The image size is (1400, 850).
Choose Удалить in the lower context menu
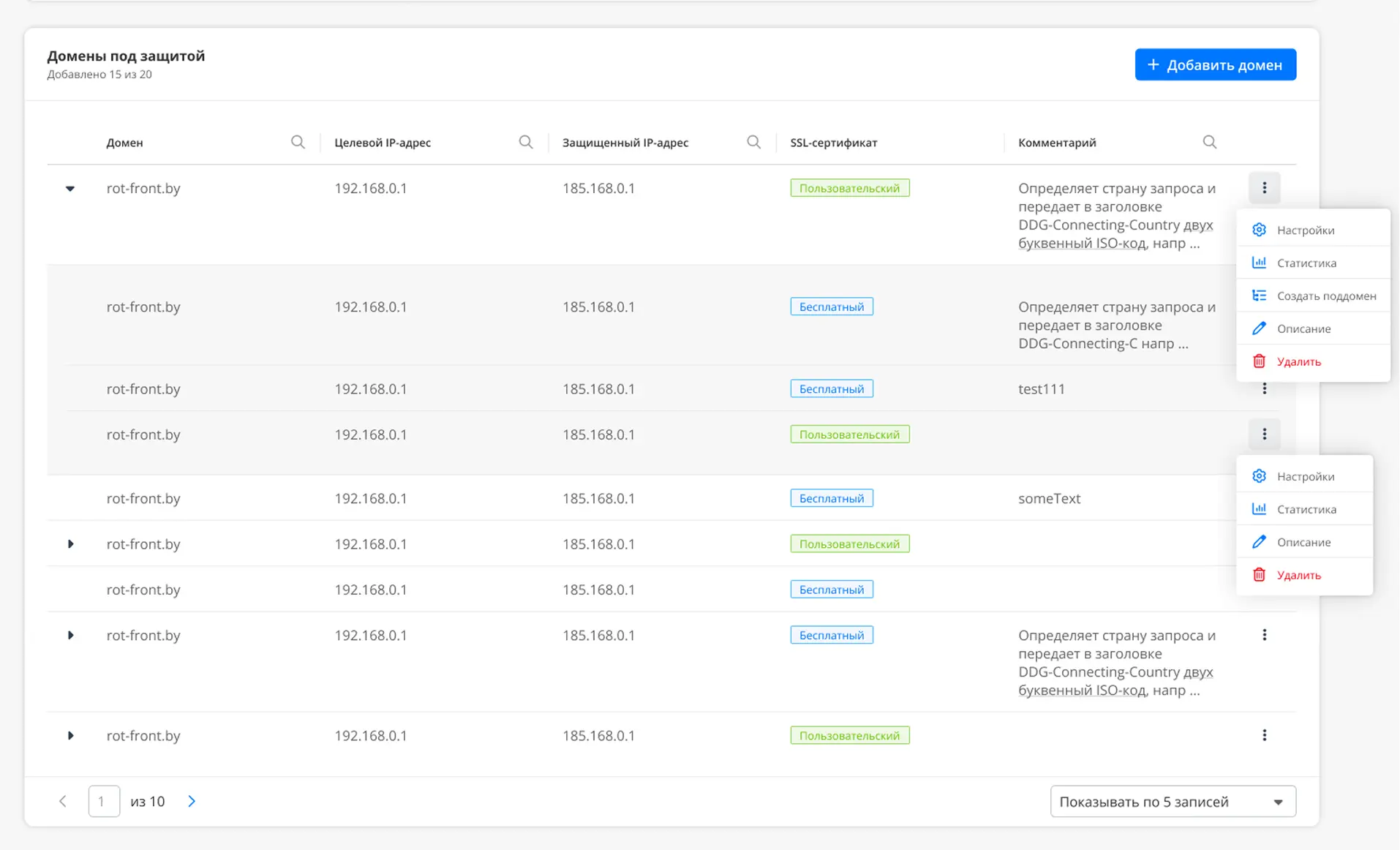pyautogui.click(x=1304, y=575)
